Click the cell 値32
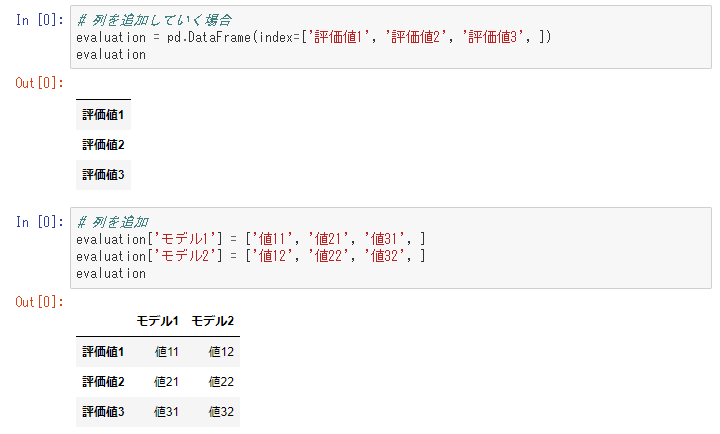720x434 pixels. tap(221, 412)
